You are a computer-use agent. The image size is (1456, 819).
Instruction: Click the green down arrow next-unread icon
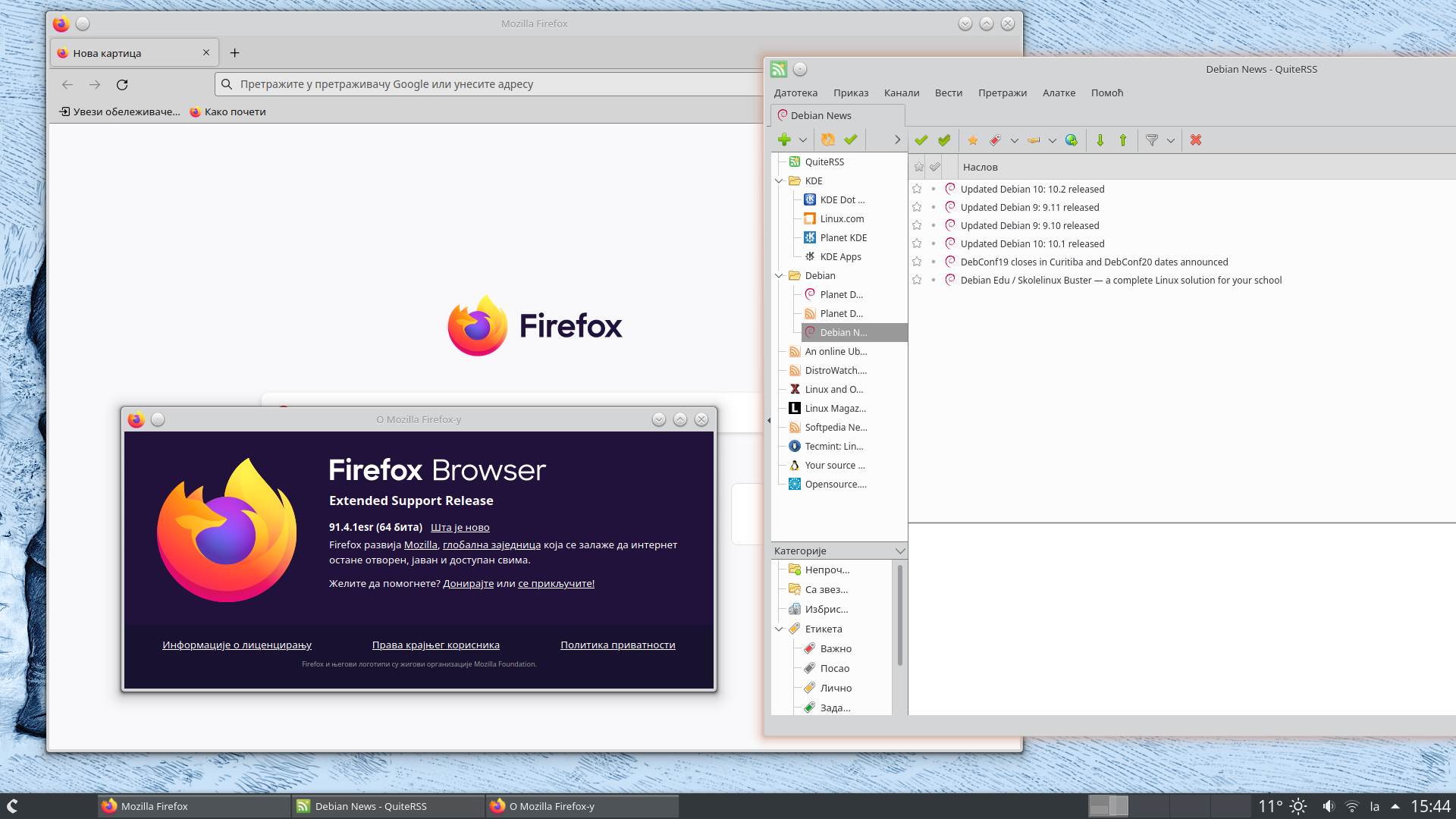pyautogui.click(x=1100, y=140)
